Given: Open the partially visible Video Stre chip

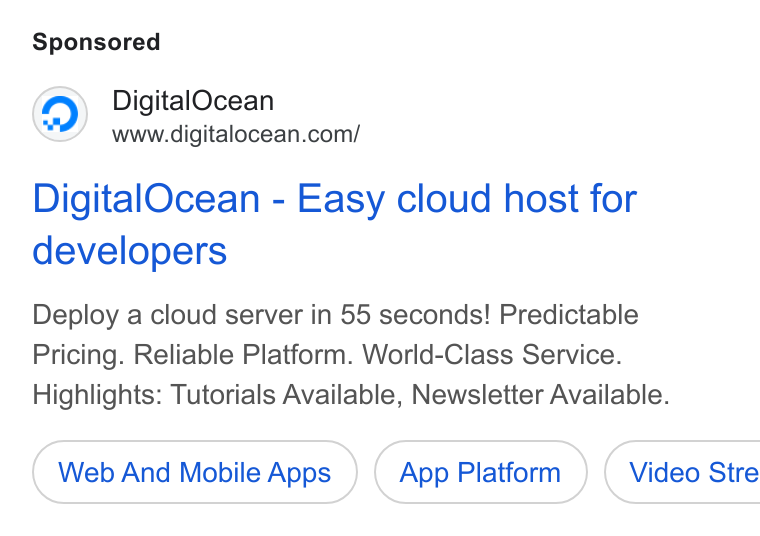Looking at the screenshot, I should (x=682, y=472).
